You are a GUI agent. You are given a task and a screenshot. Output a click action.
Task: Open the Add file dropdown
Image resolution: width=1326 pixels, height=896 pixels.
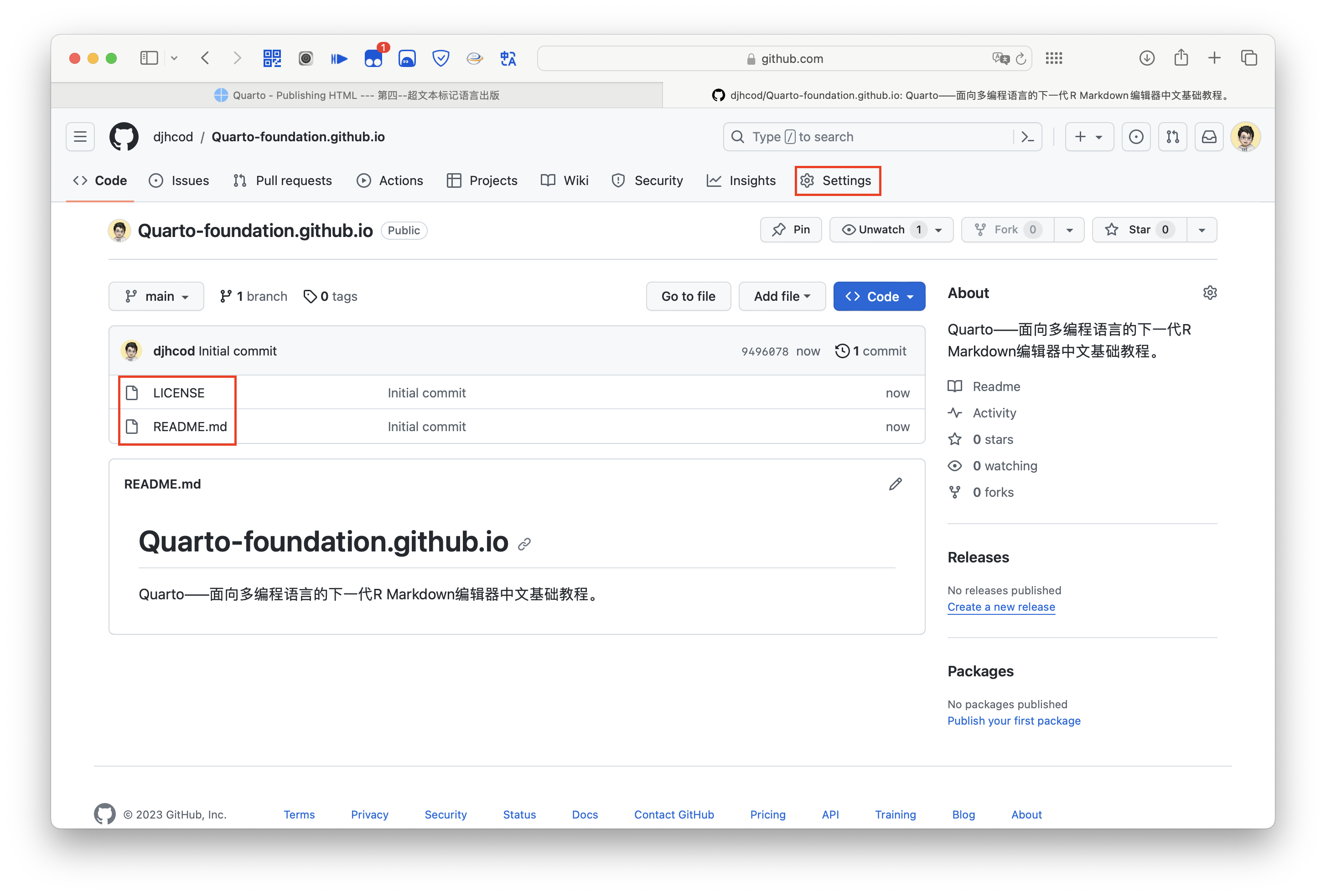click(782, 297)
